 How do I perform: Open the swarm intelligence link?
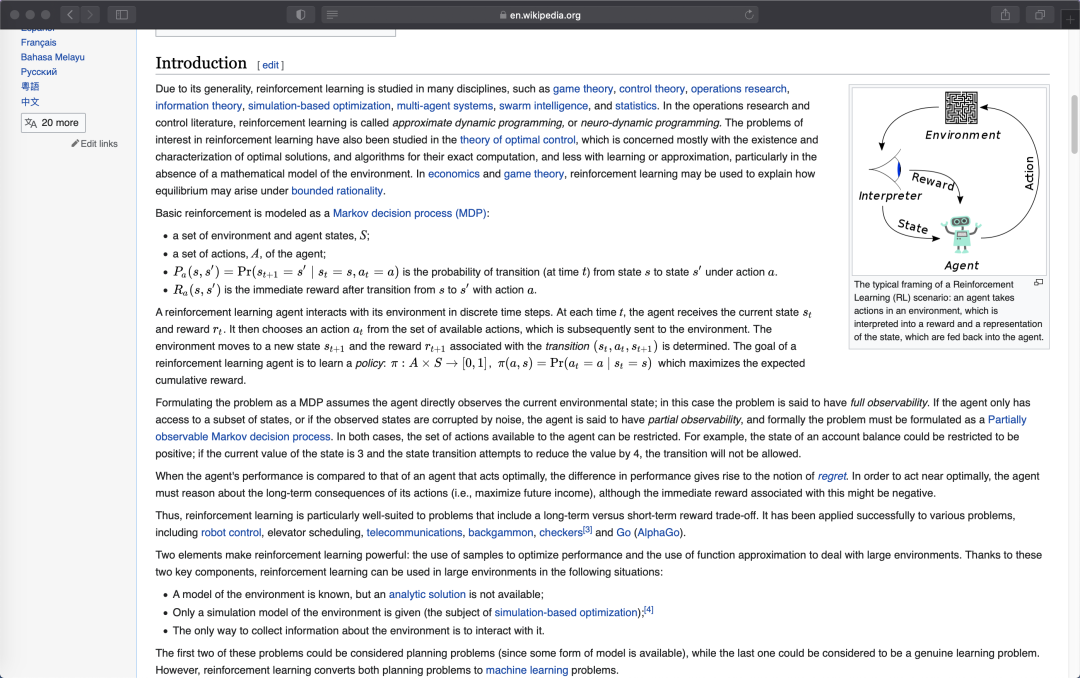click(543, 106)
